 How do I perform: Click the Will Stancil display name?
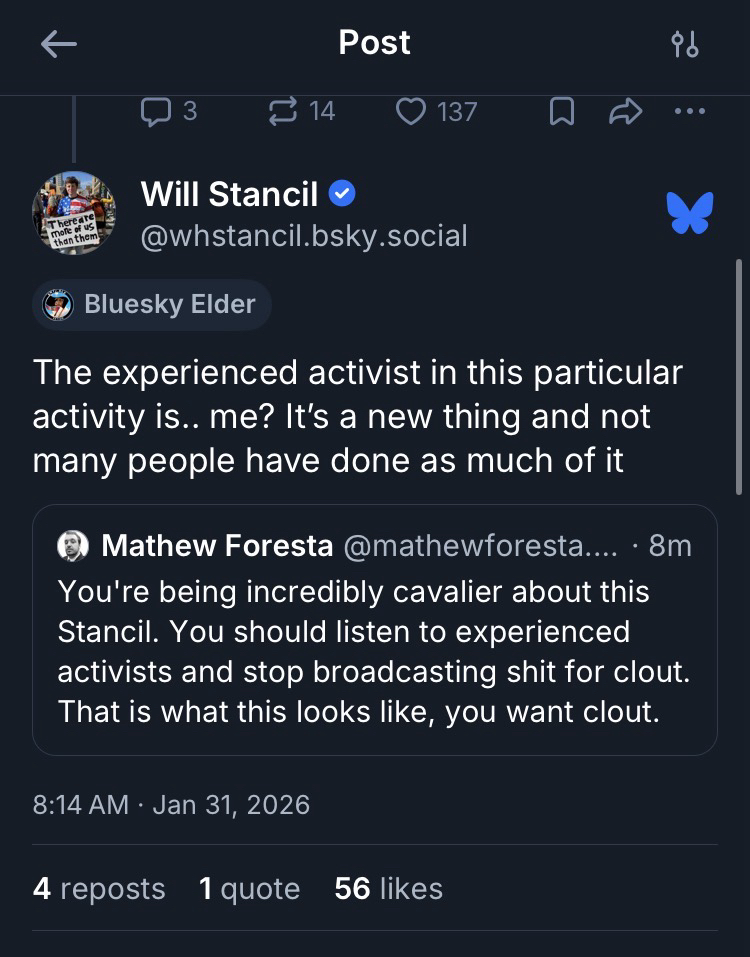(x=229, y=194)
